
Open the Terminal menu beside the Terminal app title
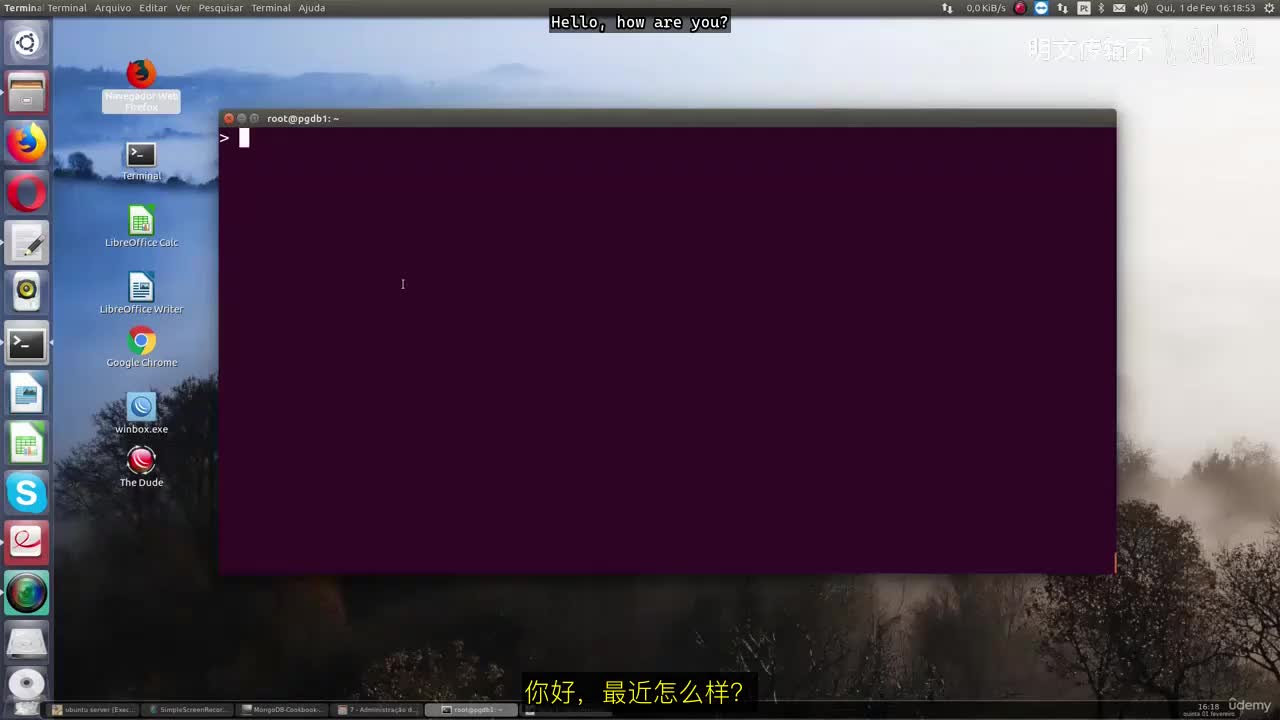tap(67, 8)
